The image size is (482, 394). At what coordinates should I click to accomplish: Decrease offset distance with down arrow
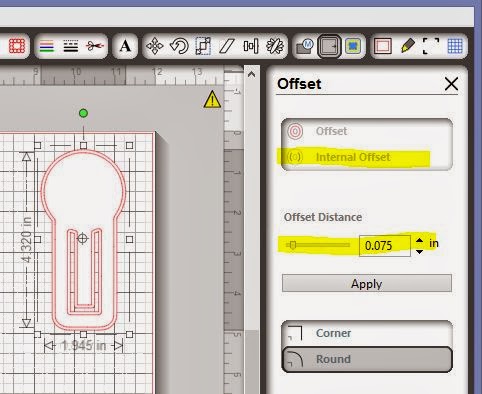pos(420,252)
